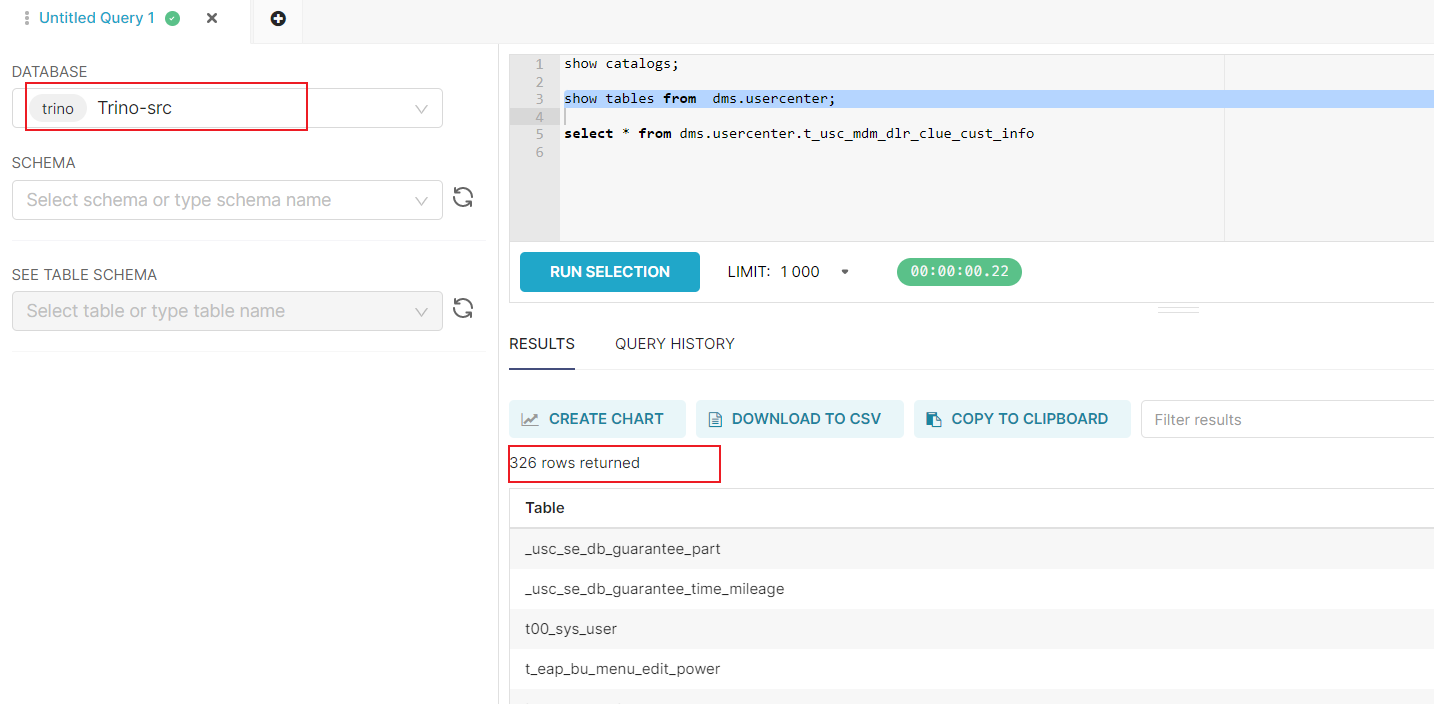Open the QUERY HISTORY tab
This screenshot has height=704, width=1434.
675,344
